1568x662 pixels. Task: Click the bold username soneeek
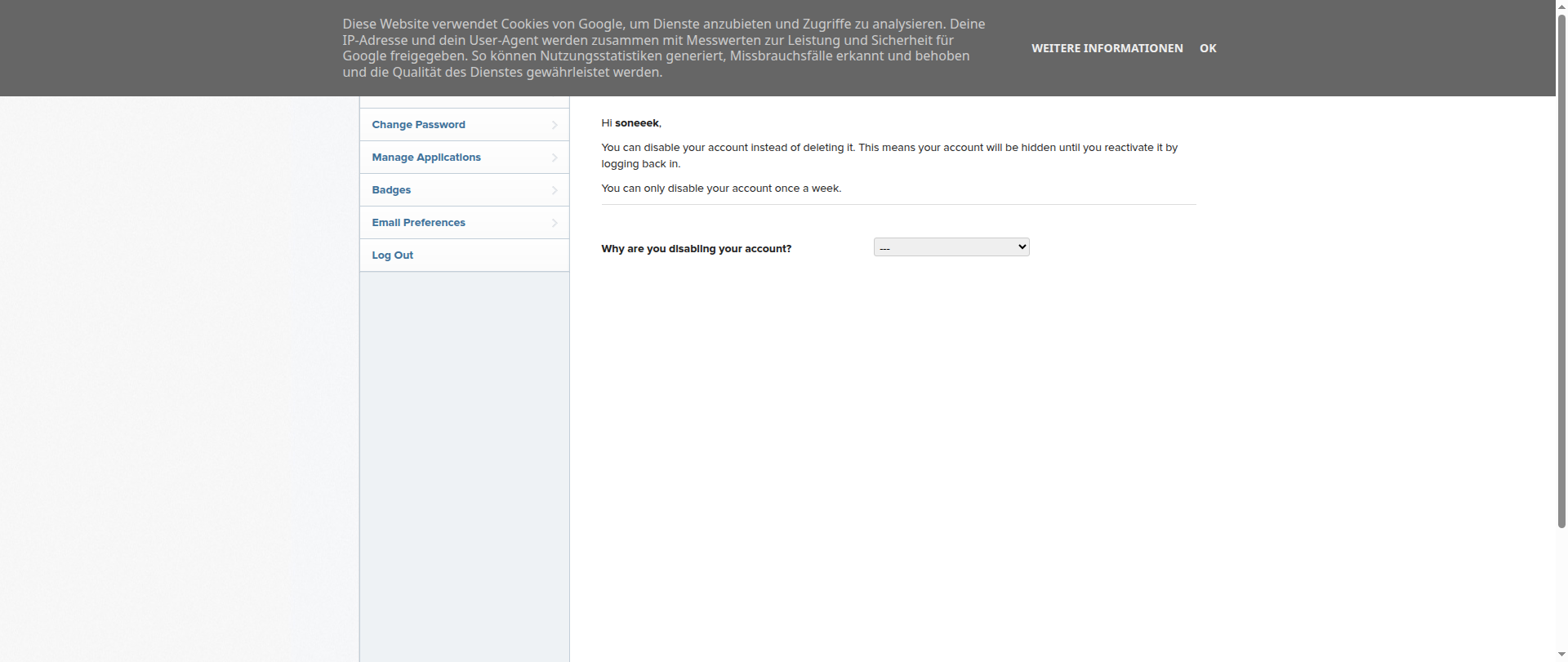[636, 123]
